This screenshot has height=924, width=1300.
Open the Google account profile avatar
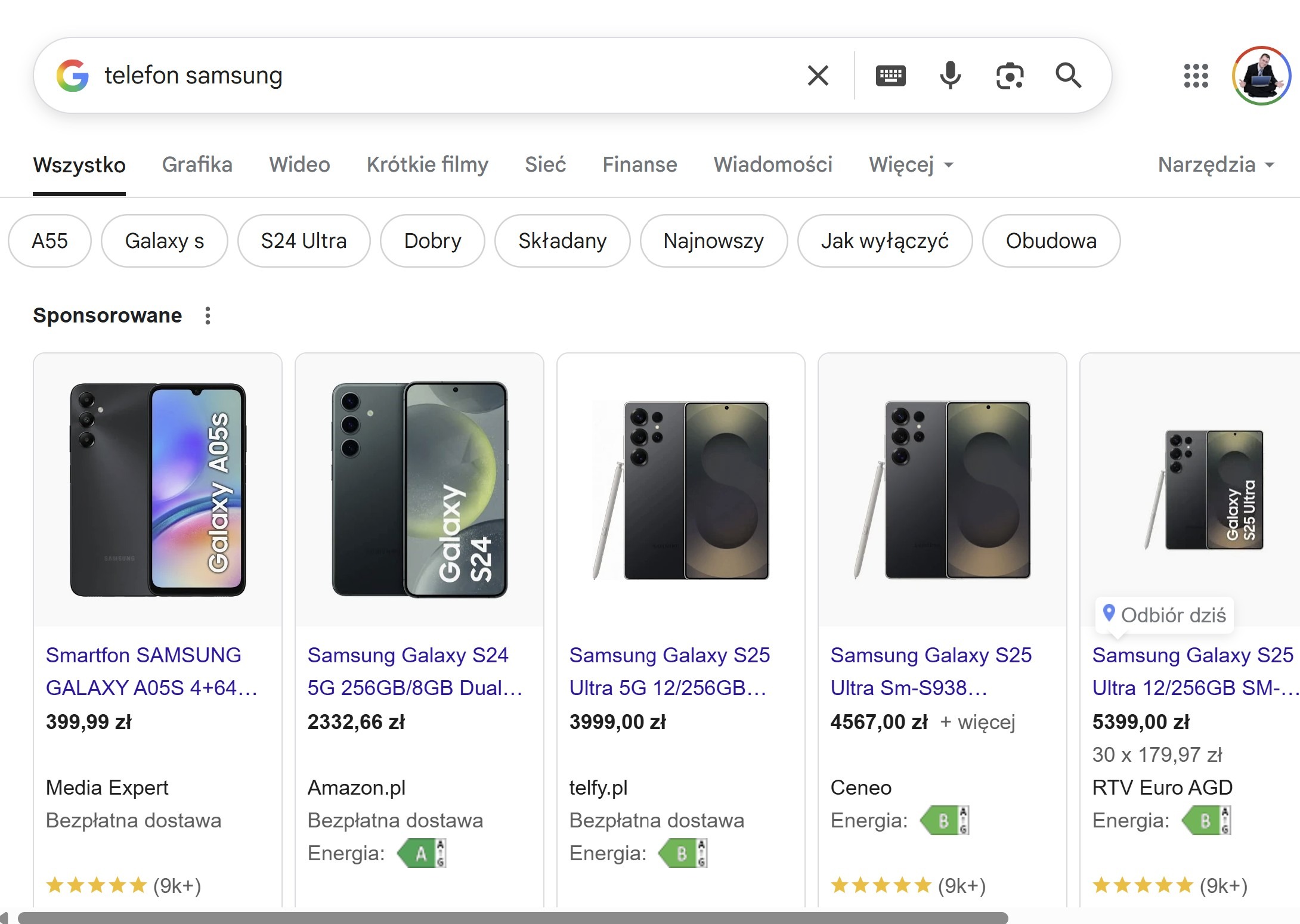(1262, 76)
